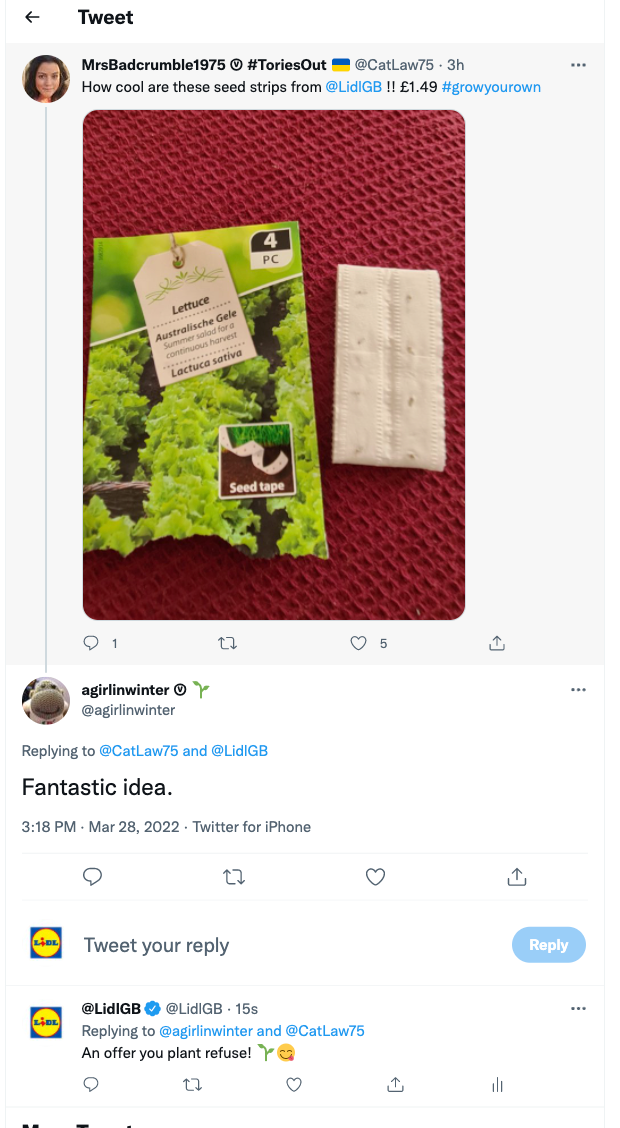The image size is (620, 1128).
Task: Like the 'Fantastic idea.' reply
Action: coord(375,877)
